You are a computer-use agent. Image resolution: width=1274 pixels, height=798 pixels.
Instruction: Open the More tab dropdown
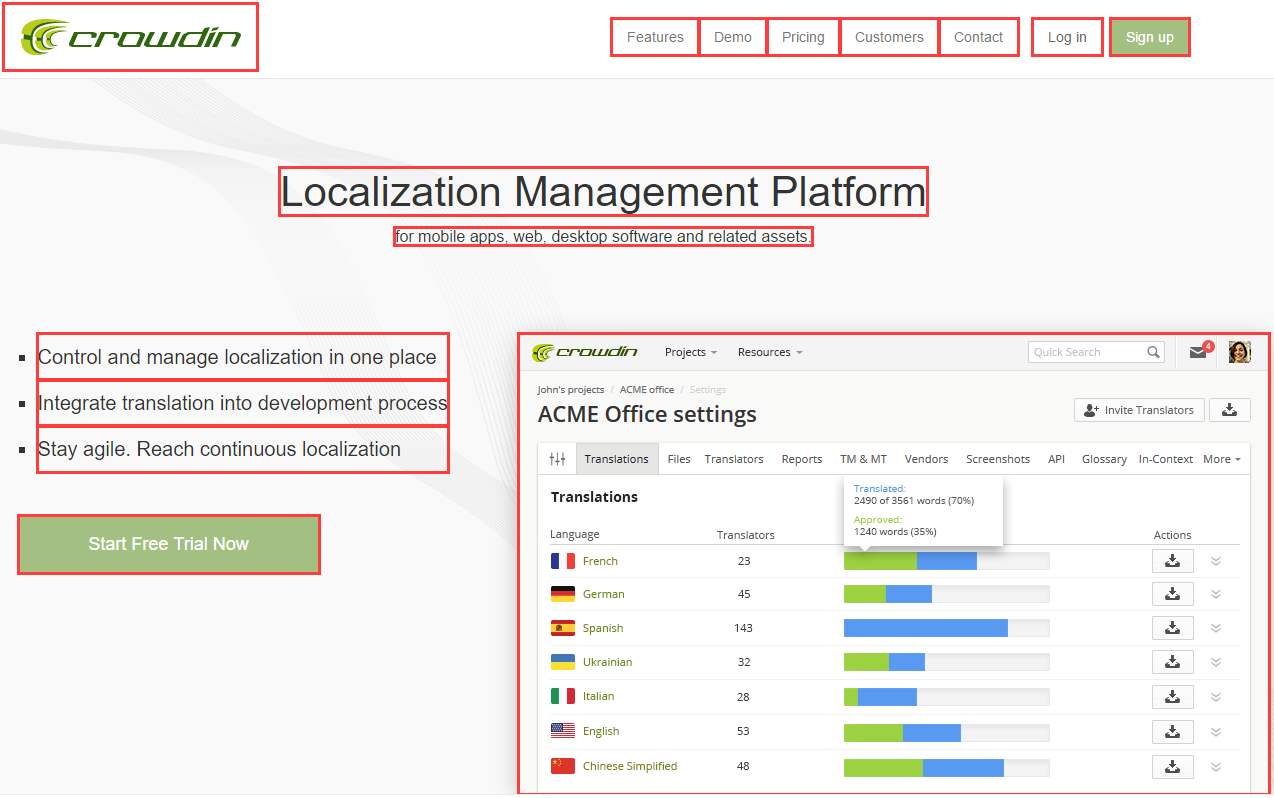point(1222,459)
